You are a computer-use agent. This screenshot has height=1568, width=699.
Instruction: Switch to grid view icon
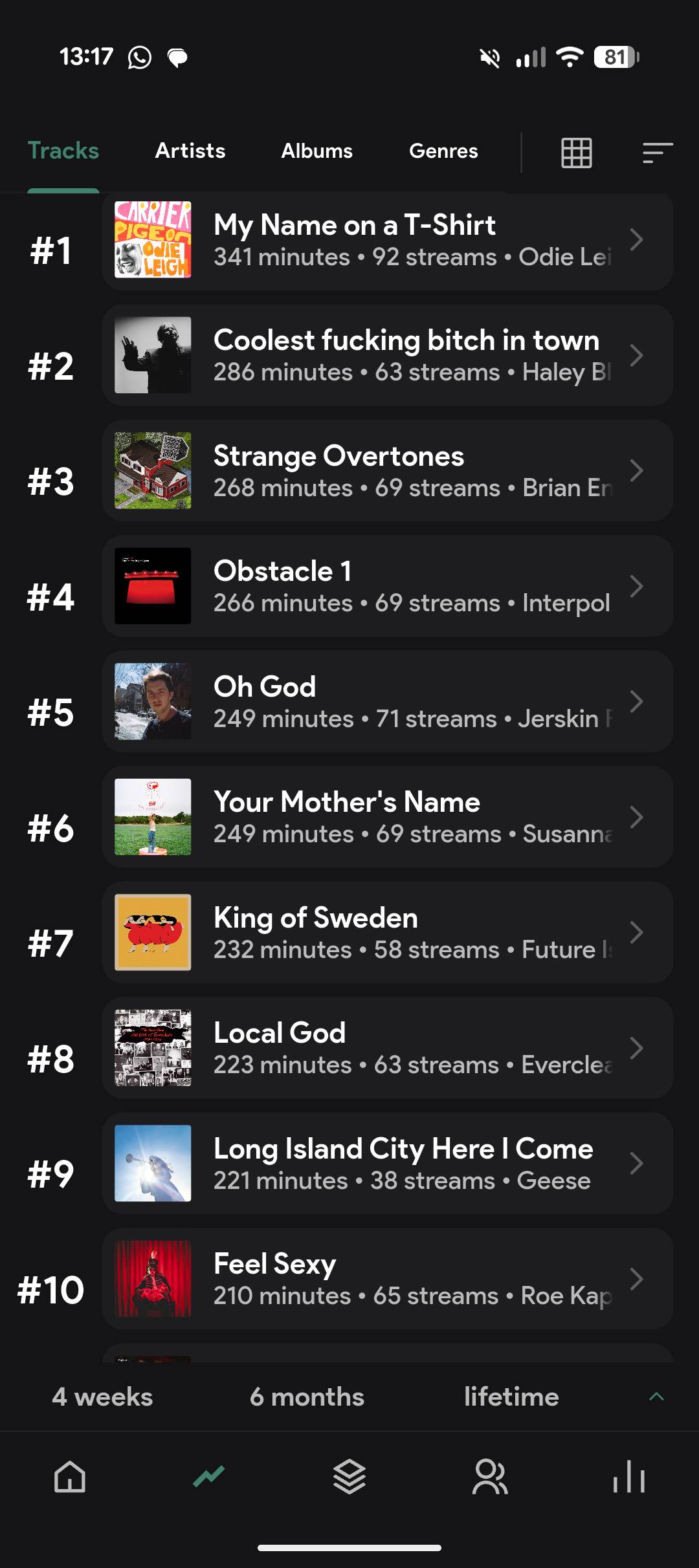[576, 153]
